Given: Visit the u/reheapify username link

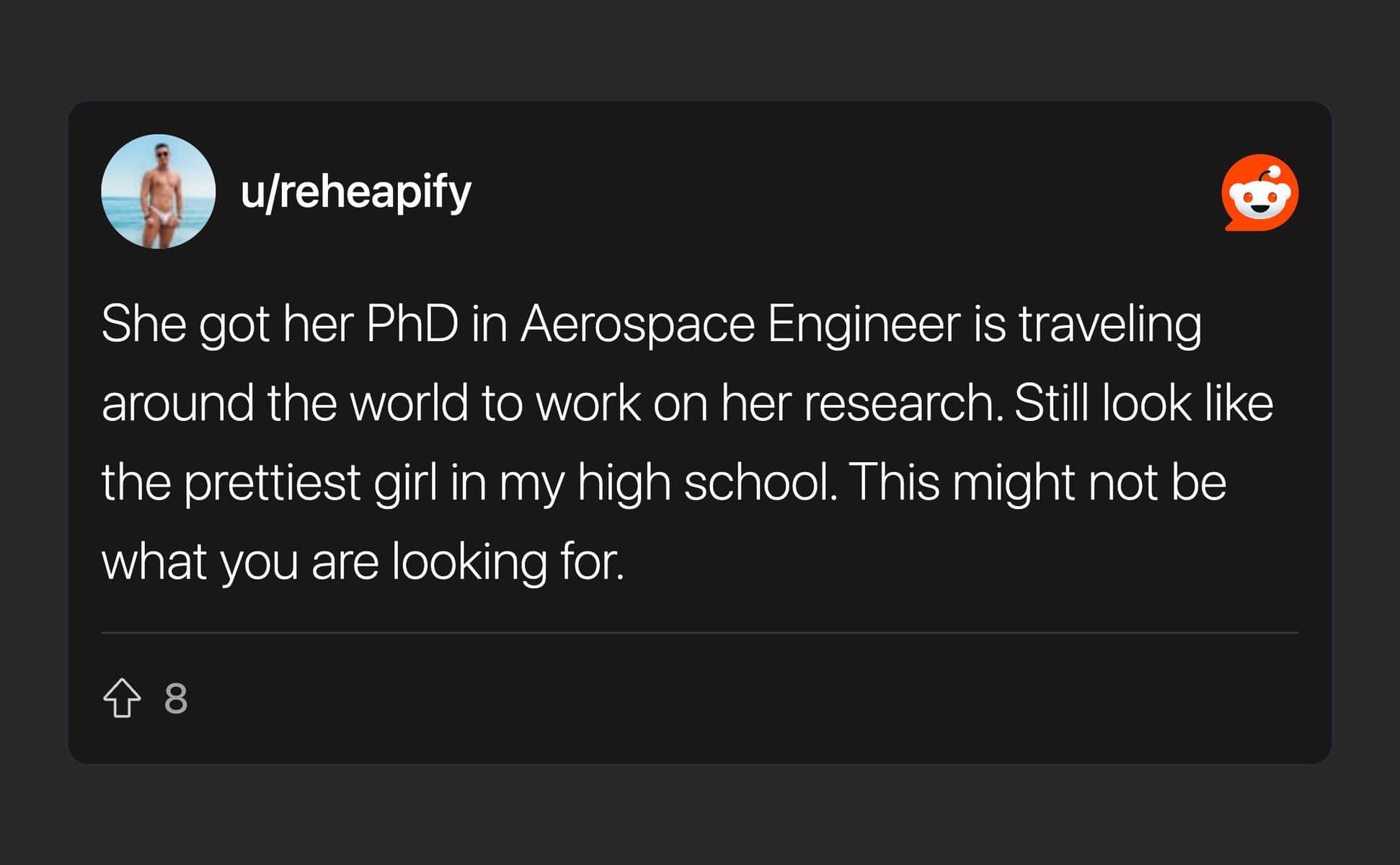Looking at the screenshot, I should pos(355,192).
